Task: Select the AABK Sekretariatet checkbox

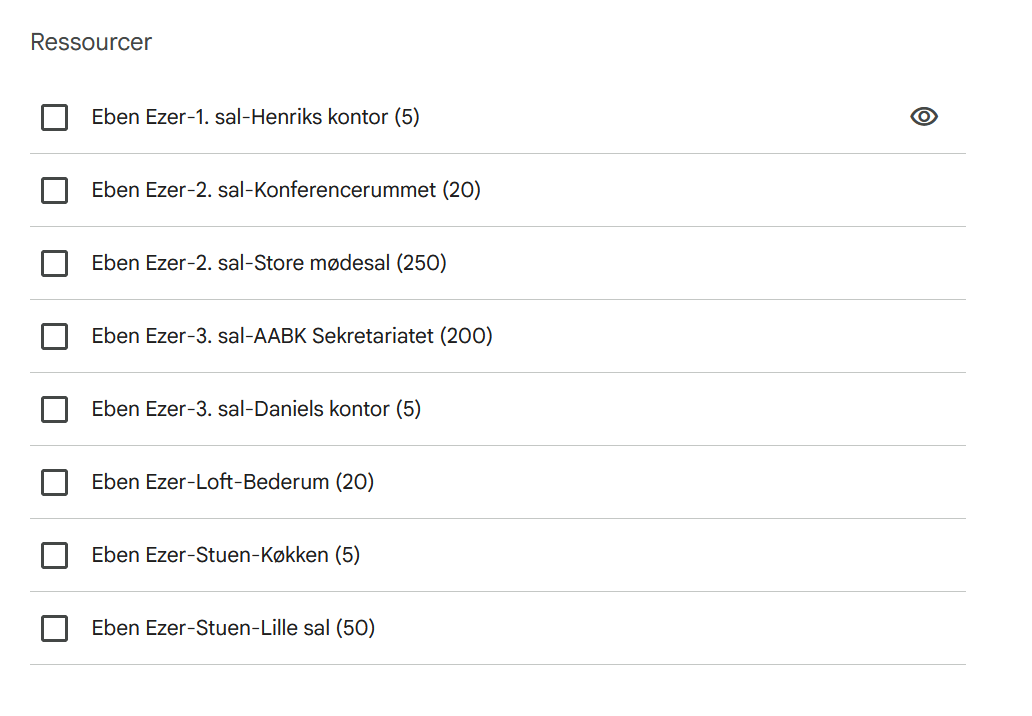Action: coord(55,336)
